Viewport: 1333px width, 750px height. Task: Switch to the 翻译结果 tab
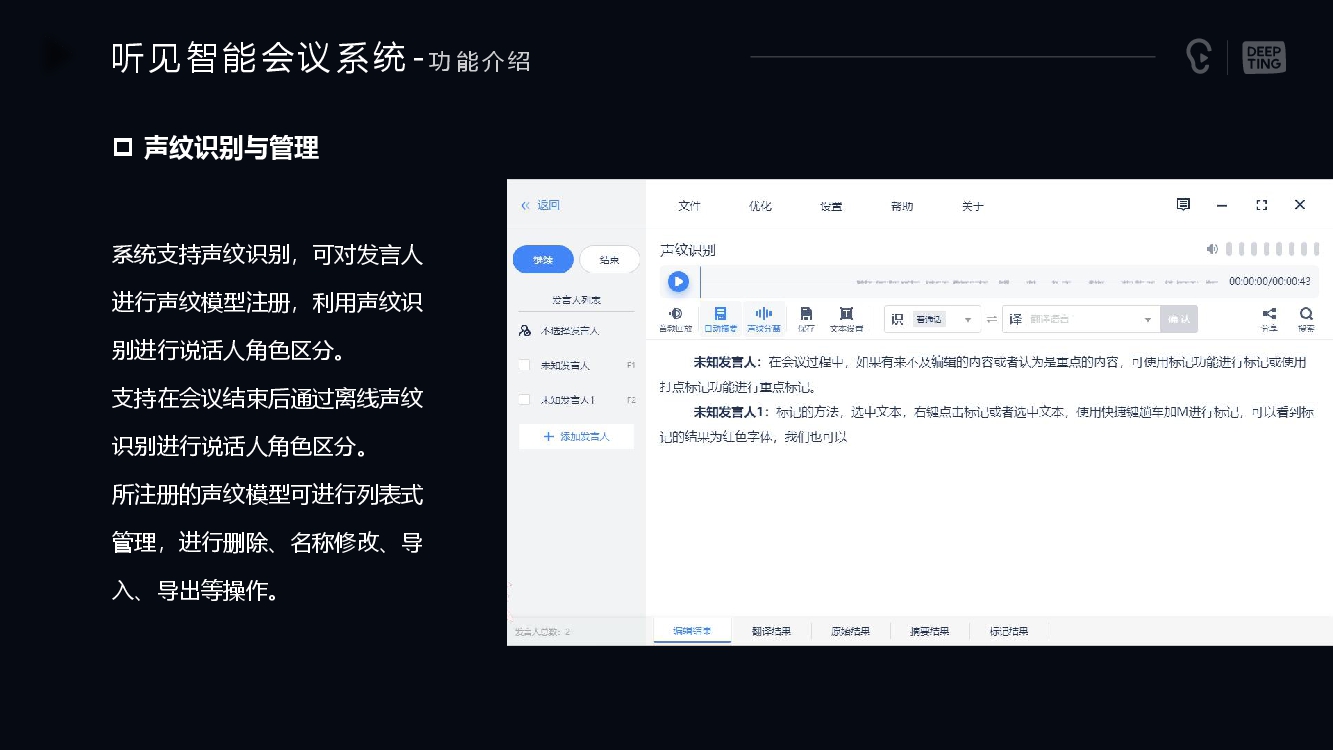(x=771, y=630)
